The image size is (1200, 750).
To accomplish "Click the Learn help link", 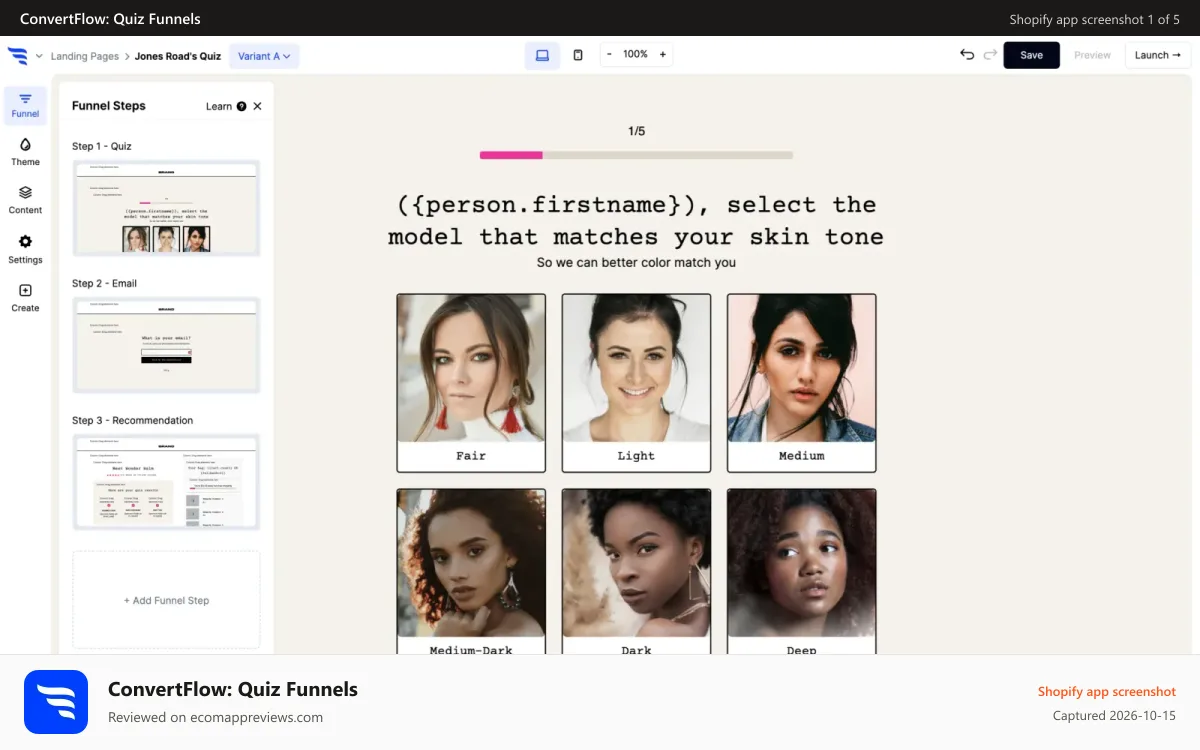I will pos(226,106).
